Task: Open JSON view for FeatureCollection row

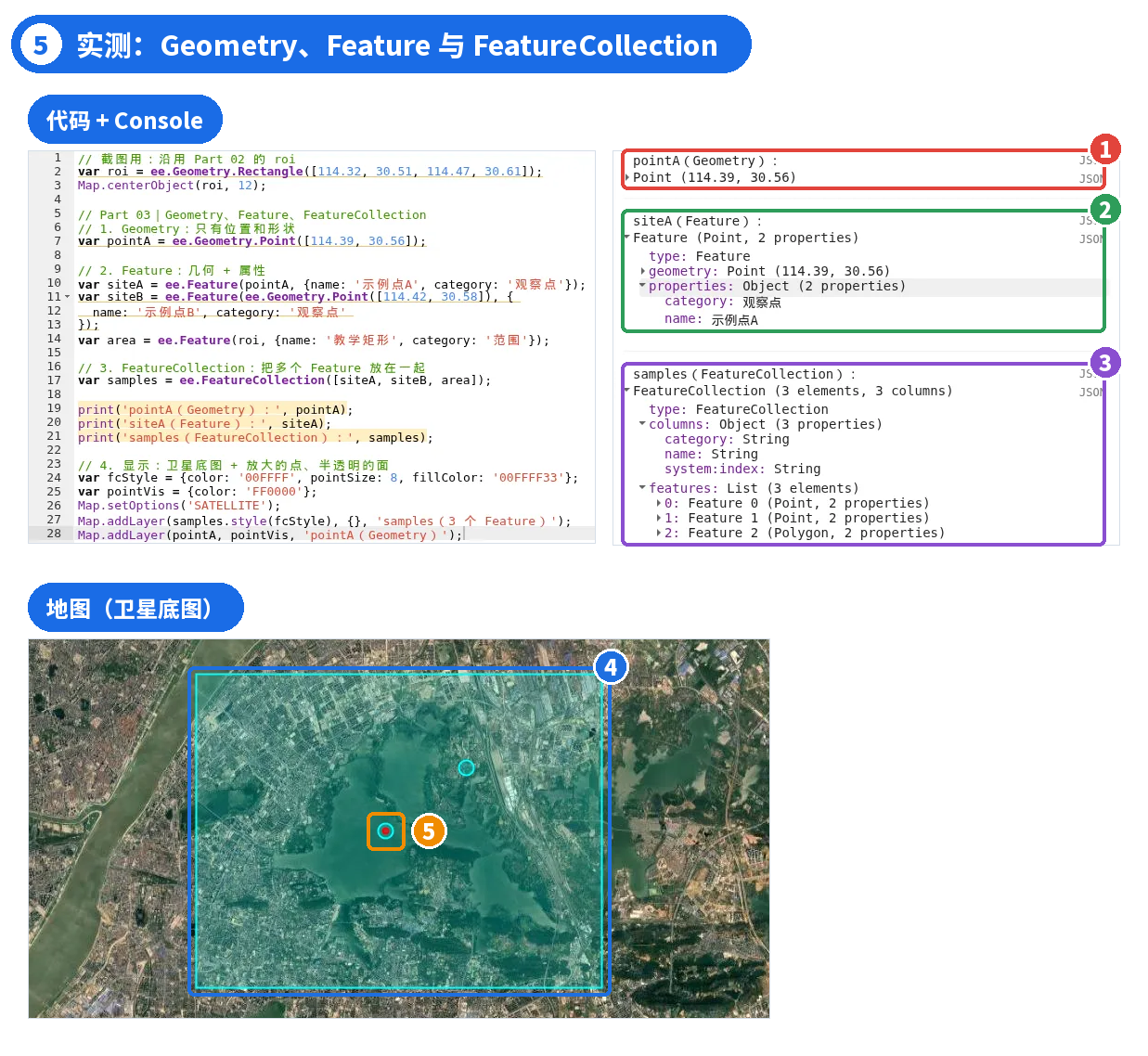Action: point(1091,393)
